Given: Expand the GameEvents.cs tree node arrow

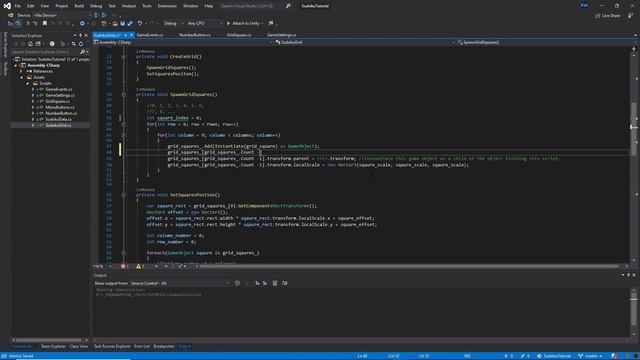Looking at the screenshot, I should point(33,89).
